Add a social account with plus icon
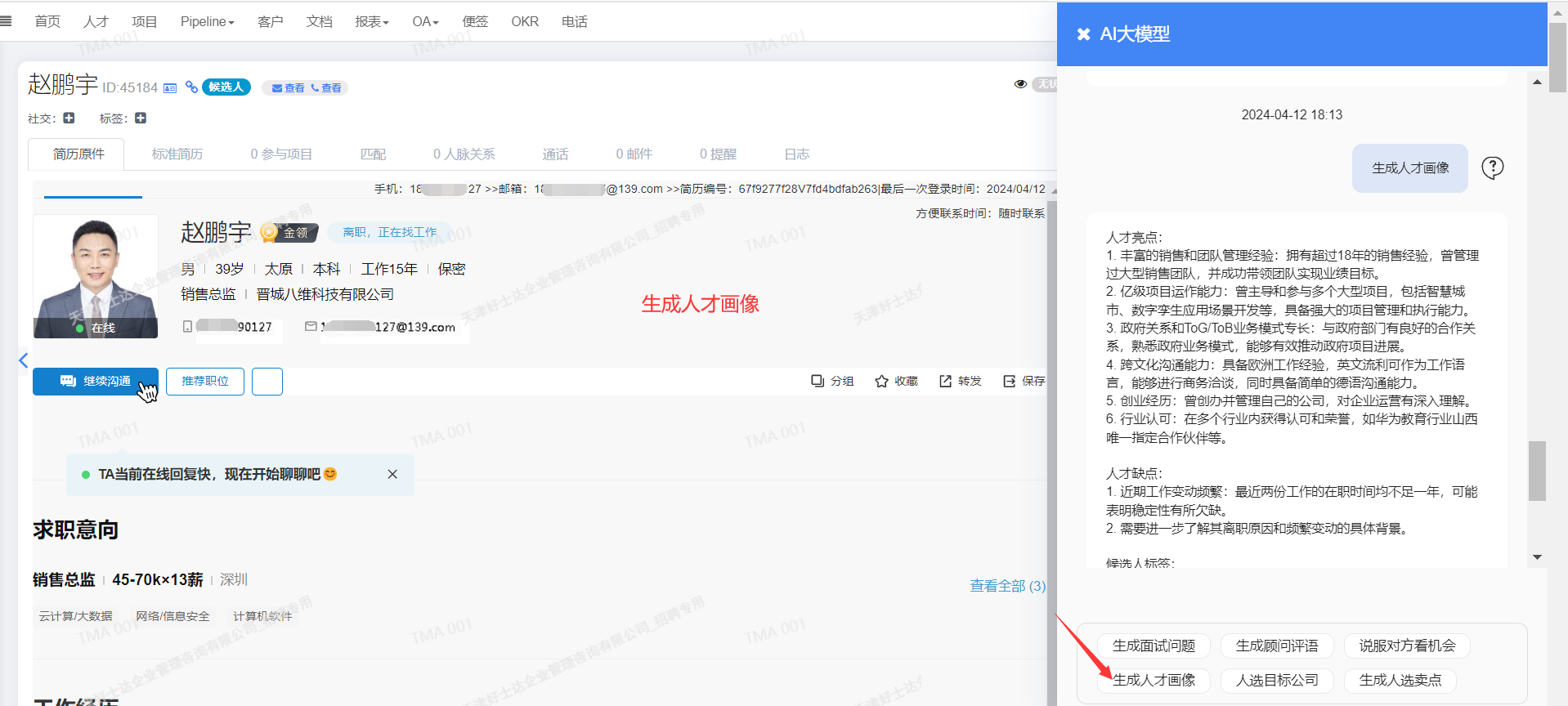Image resolution: width=1568 pixels, height=706 pixels. click(69, 118)
